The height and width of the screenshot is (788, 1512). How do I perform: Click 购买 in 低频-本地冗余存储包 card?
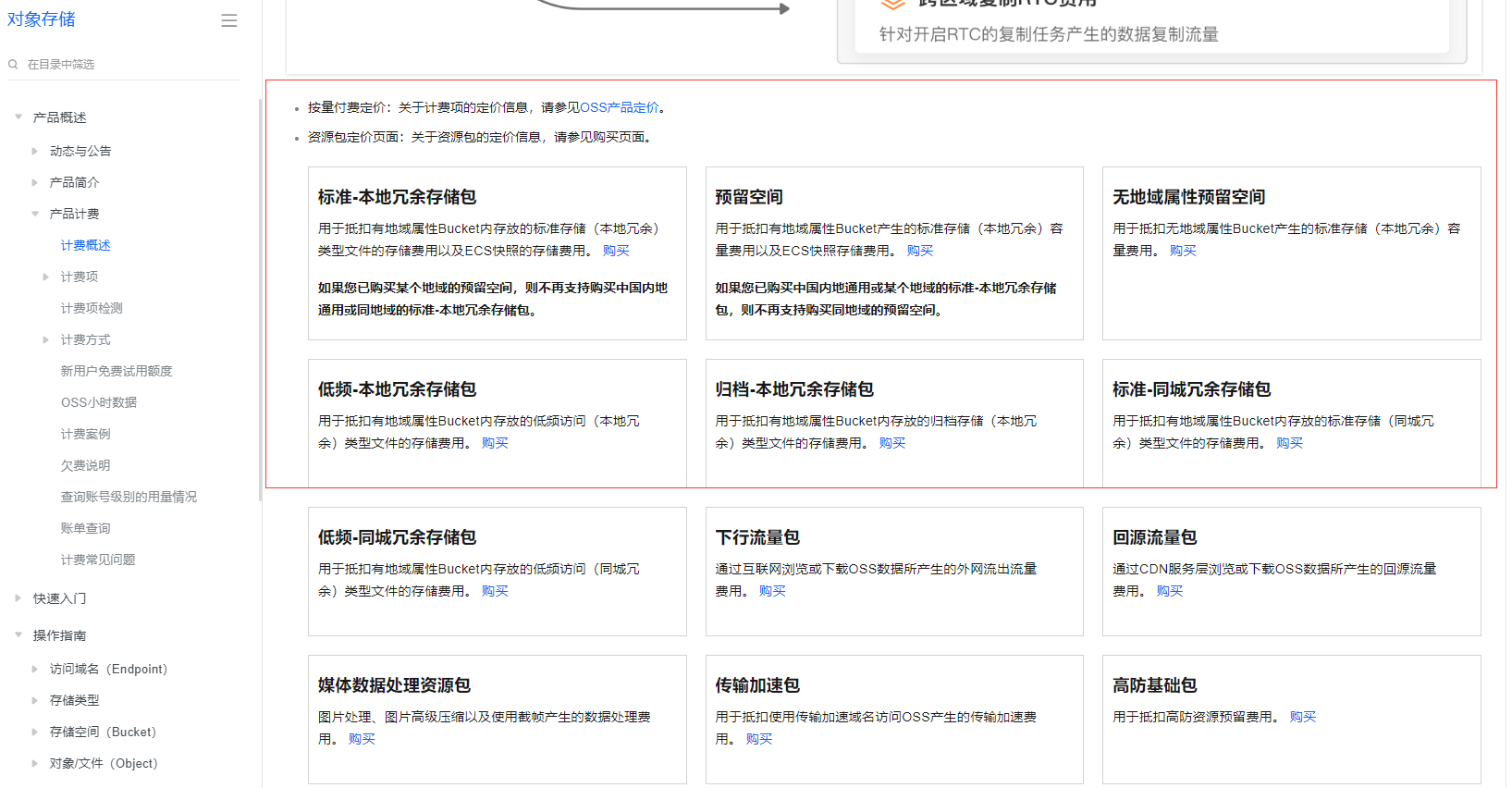(495, 443)
